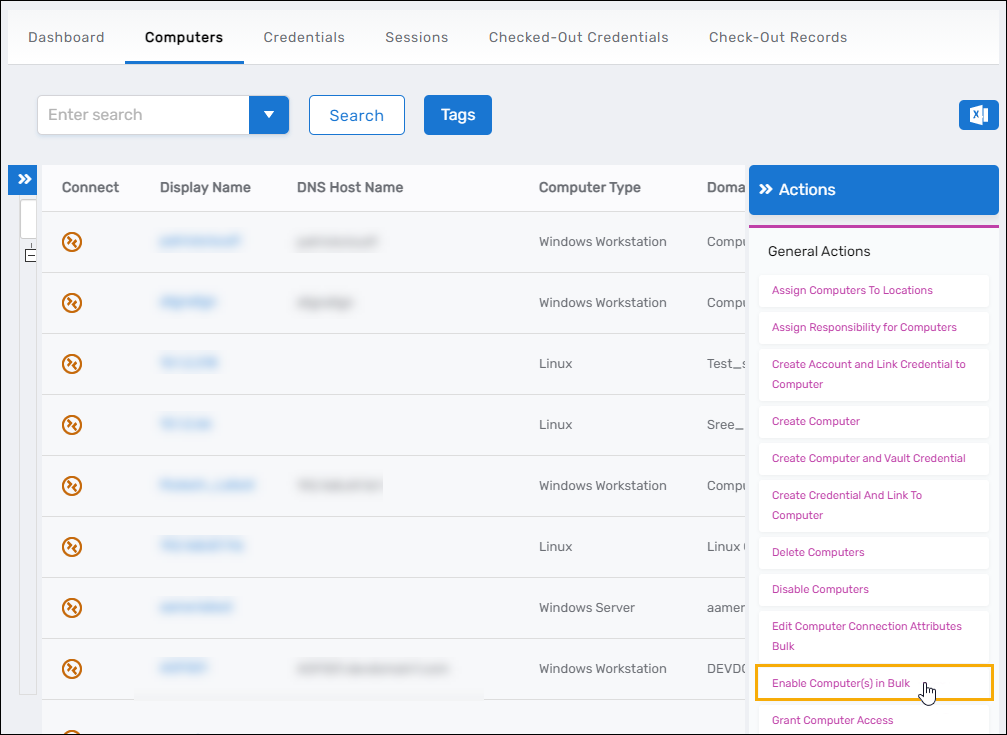This screenshot has height=735, width=1007.
Task: Open the Checked-Out Credentials tab
Action: click(578, 37)
